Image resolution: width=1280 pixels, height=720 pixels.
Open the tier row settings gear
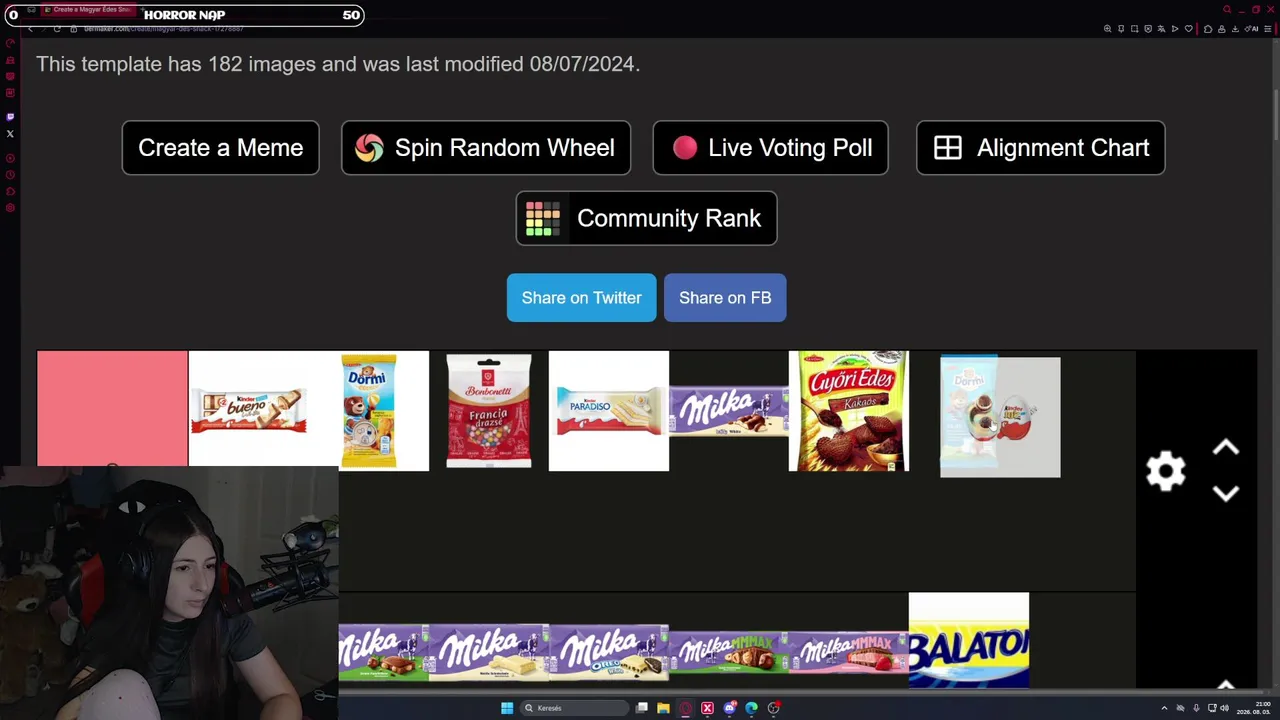[1166, 471]
